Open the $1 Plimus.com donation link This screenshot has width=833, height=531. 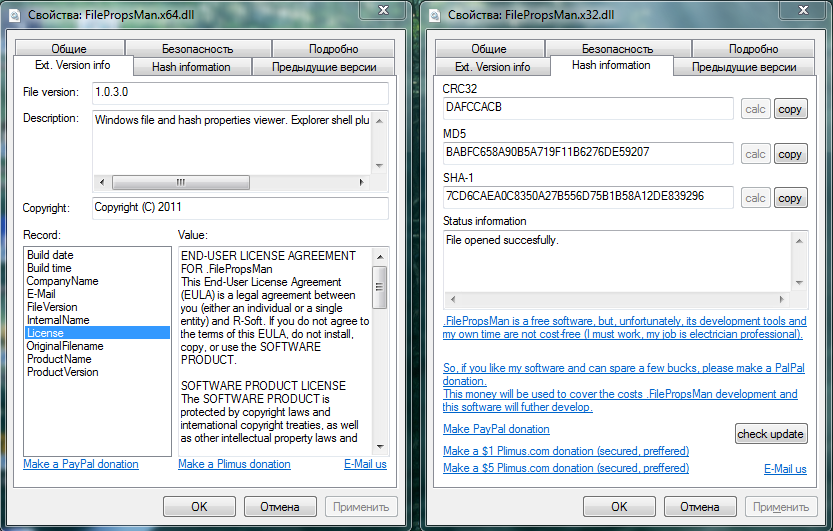[566, 451]
